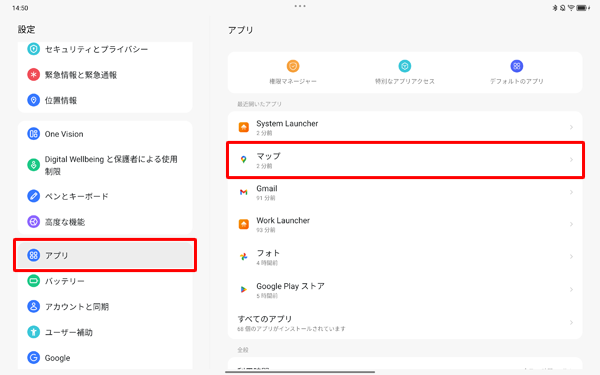The width and height of the screenshot is (600, 375).
Task: Open 特別なアプリアクセス teal icon
Action: [405, 66]
